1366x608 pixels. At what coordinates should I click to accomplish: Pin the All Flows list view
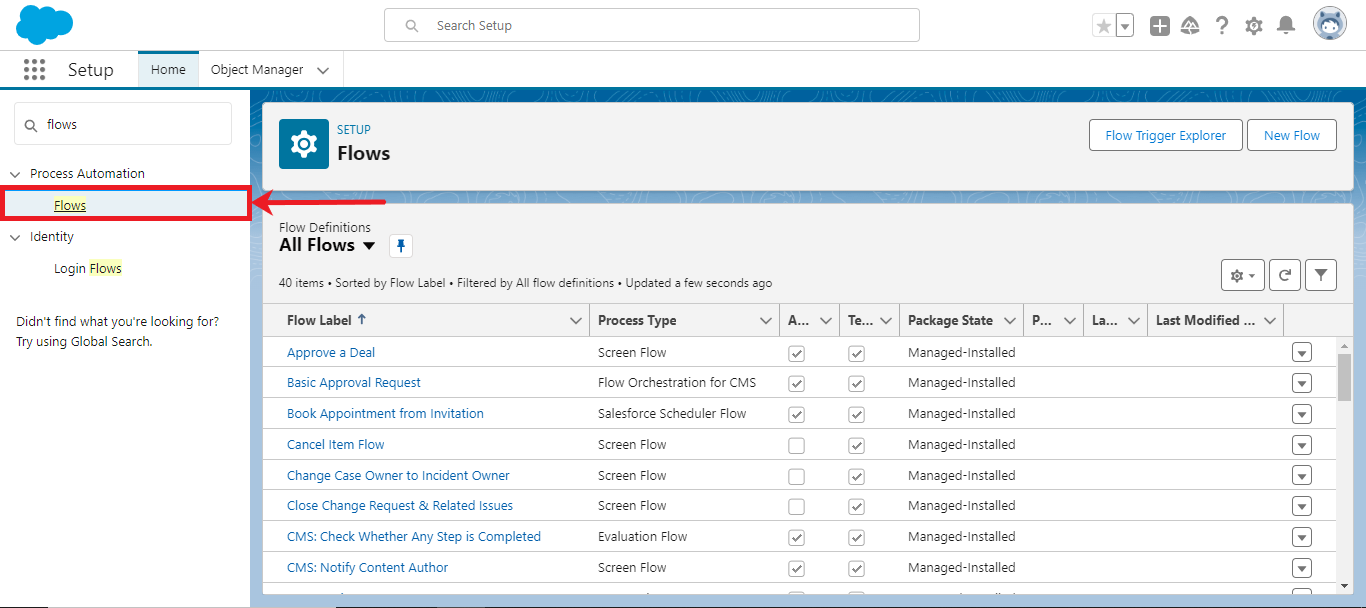click(400, 246)
